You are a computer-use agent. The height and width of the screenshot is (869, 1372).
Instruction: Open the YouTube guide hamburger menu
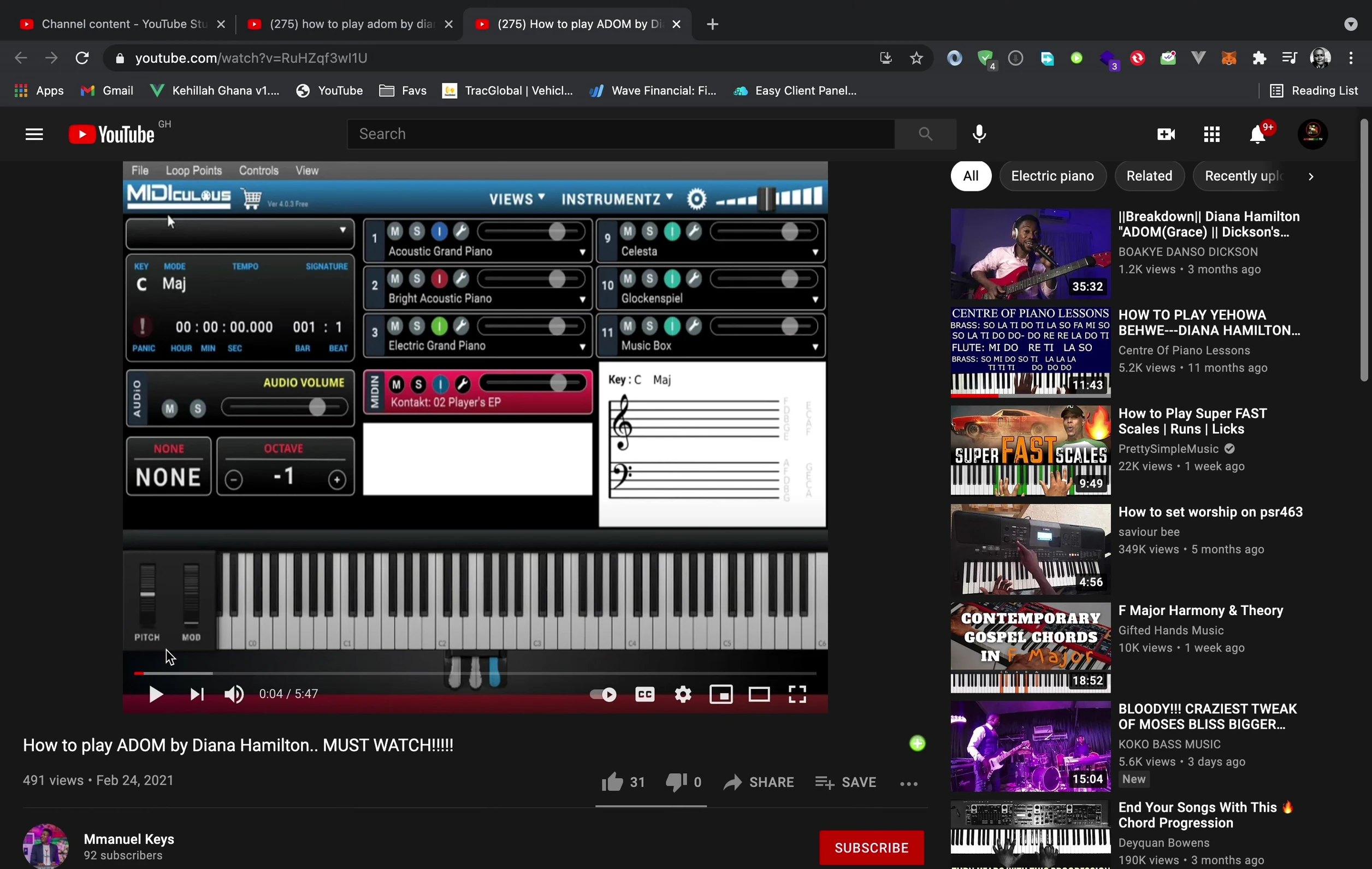34,134
